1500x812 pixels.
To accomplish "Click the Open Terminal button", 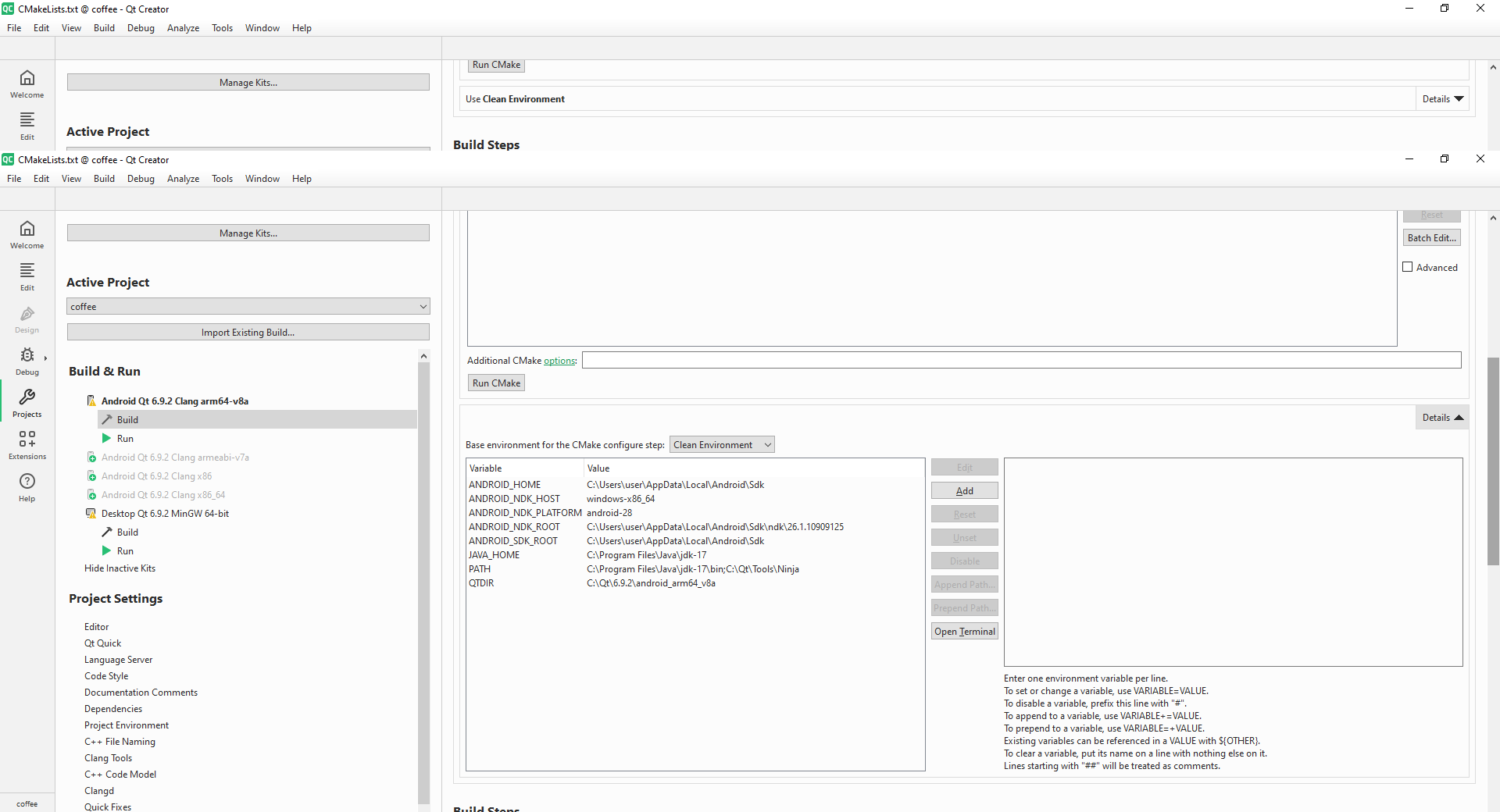I will [x=964, y=631].
